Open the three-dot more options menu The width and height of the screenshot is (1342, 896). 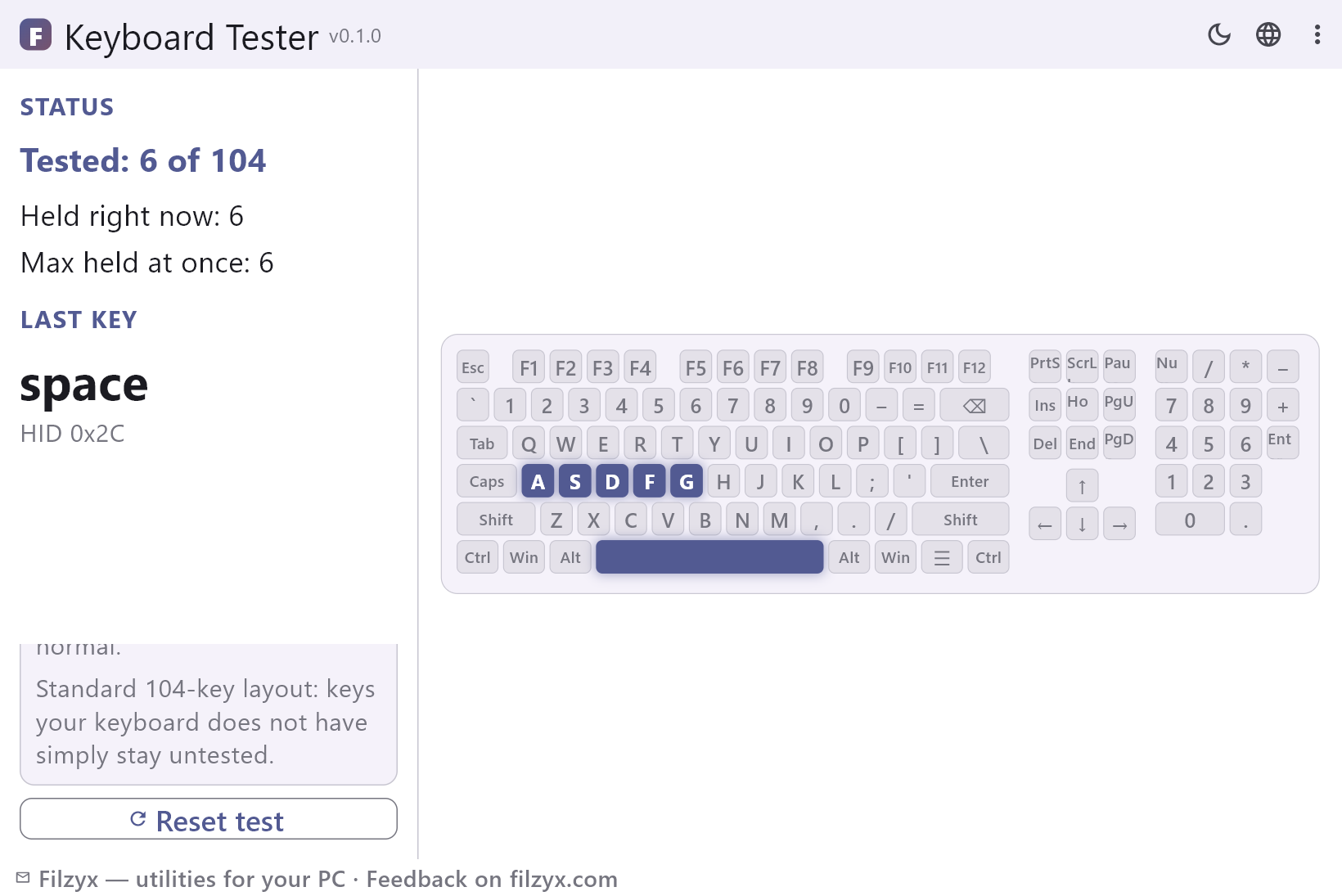1317,34
